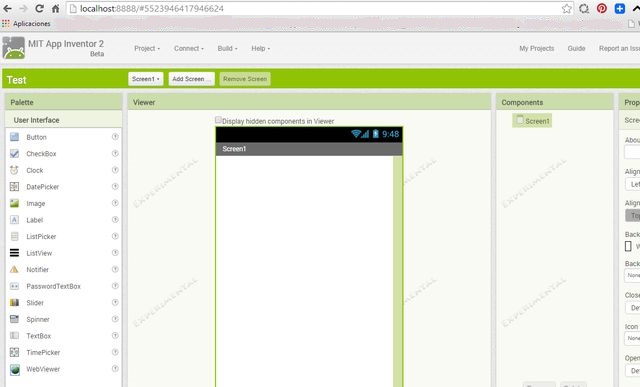The width and height of the screenshot is (640, 387).
Task: Open the Guide link
Action: click(x=576, y=48)
